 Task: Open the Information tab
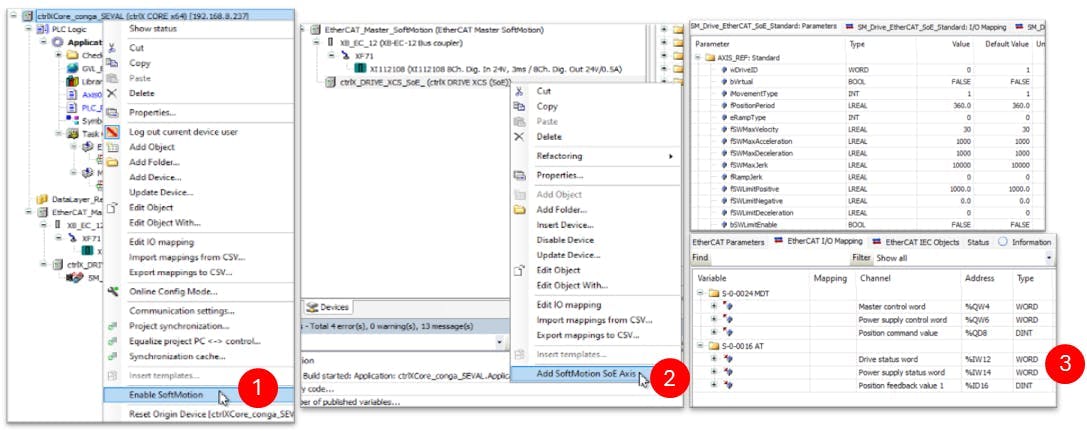pos(1025,242)
